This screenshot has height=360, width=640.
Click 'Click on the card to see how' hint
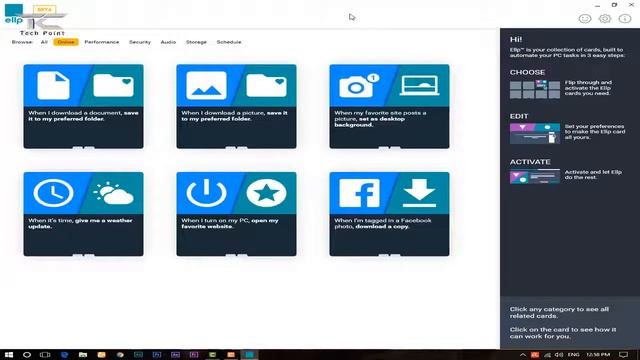pyautogui.click(x=563, y=333)
